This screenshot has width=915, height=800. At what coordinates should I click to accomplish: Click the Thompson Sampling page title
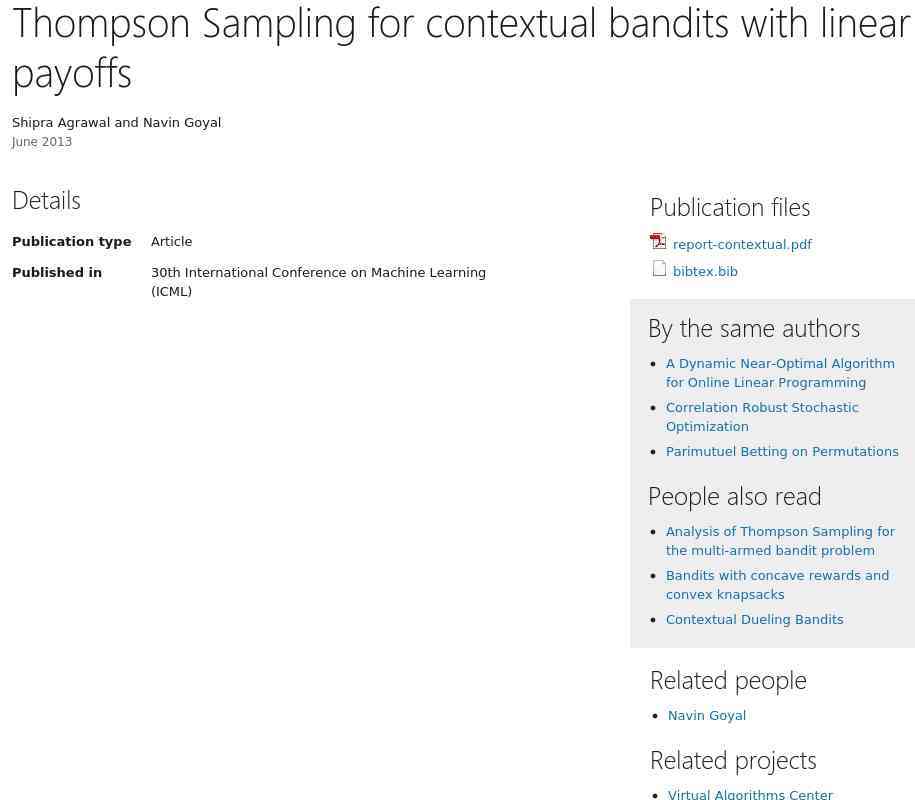[461, 48]
